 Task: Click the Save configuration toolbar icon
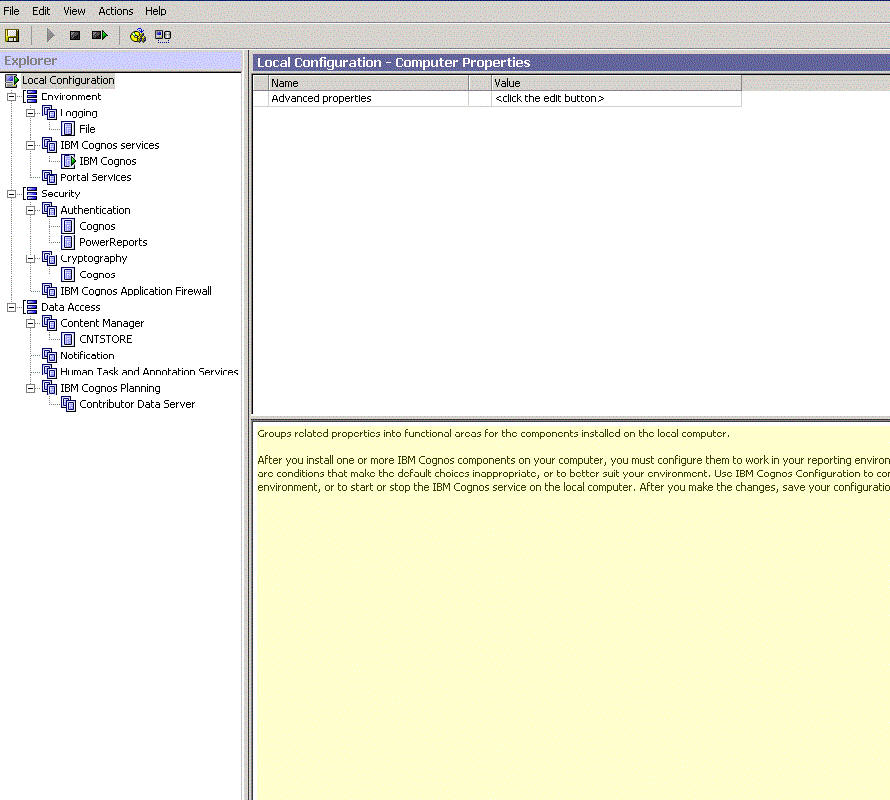coord(12,36)
